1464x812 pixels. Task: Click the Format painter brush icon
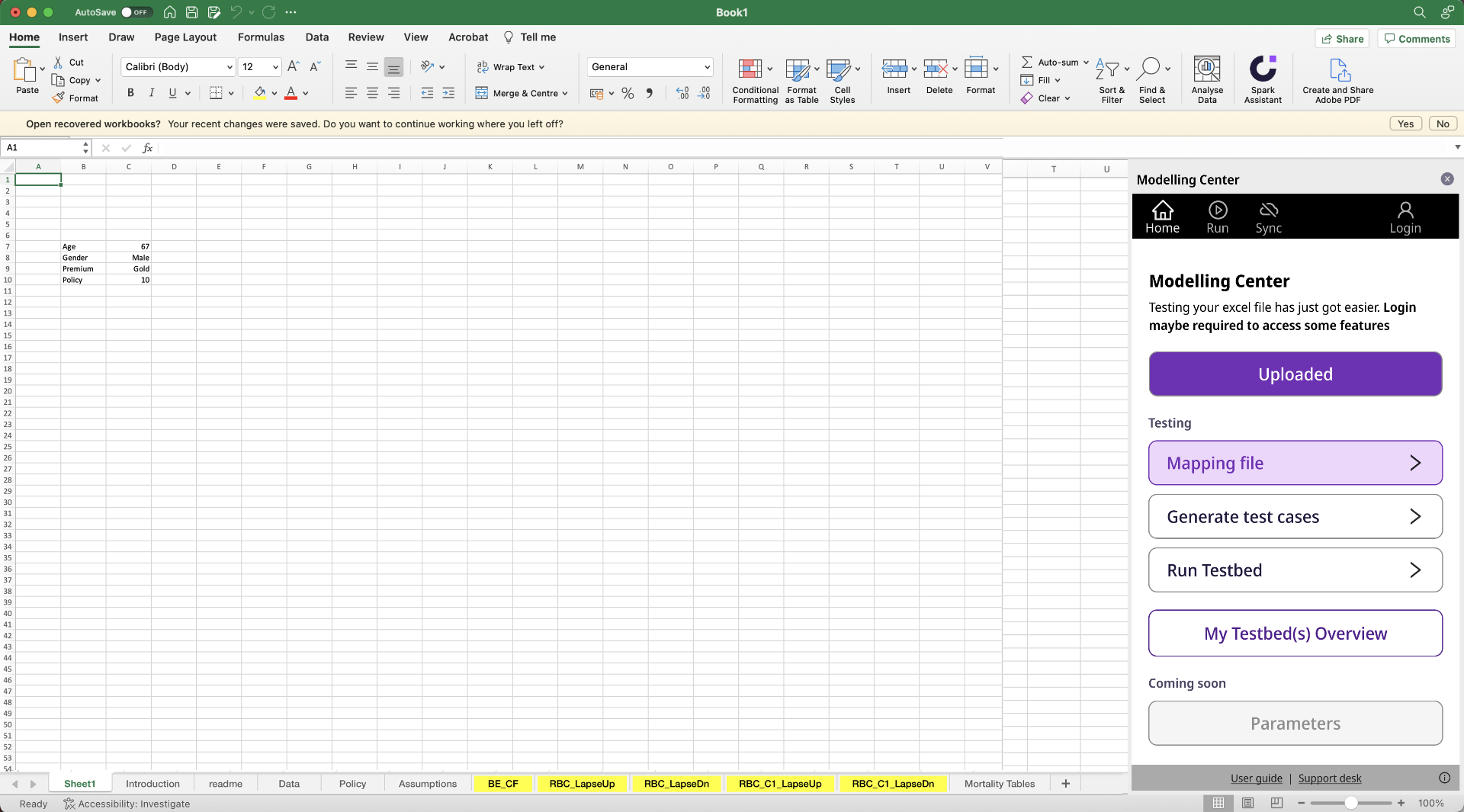[59, 98]
